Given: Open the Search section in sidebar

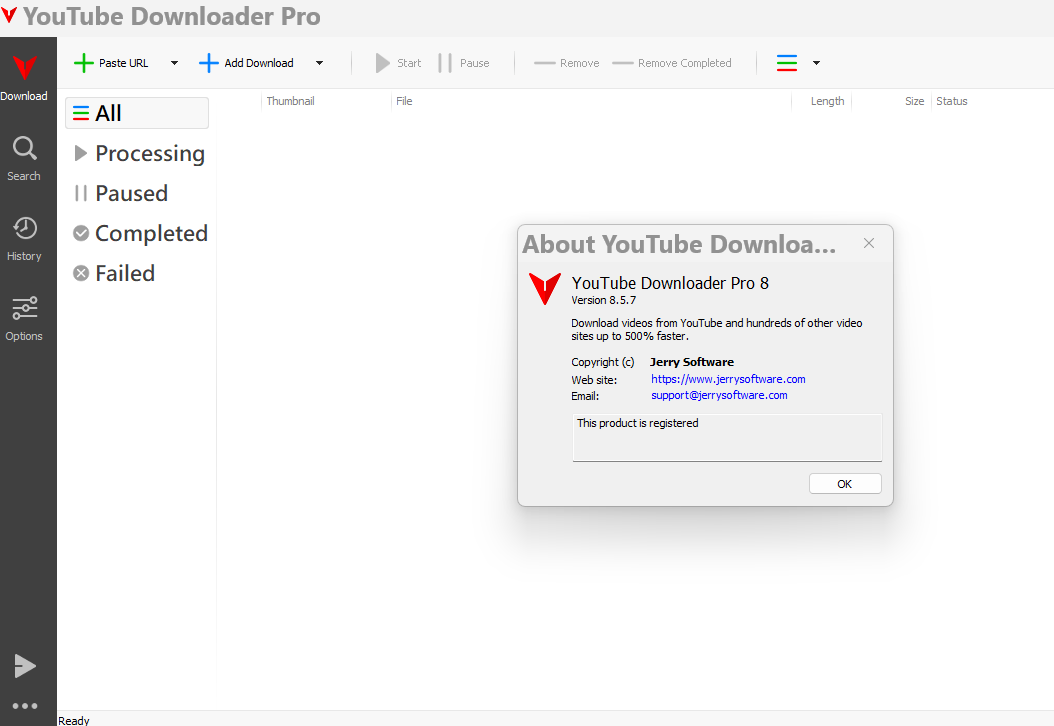Looking at the screenshot, I should (x=24, y=159).
